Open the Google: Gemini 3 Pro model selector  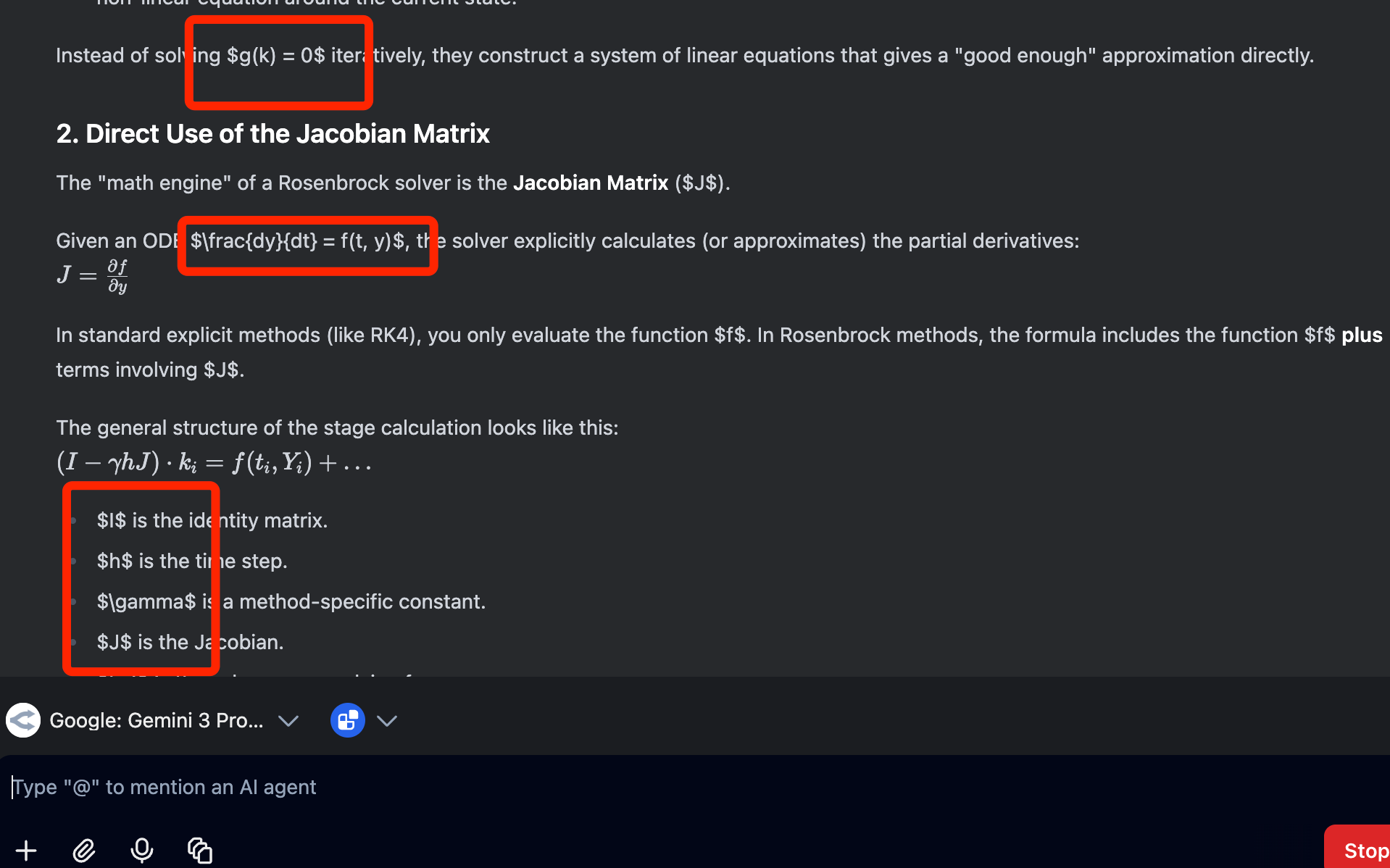click(x=156, y=720)
